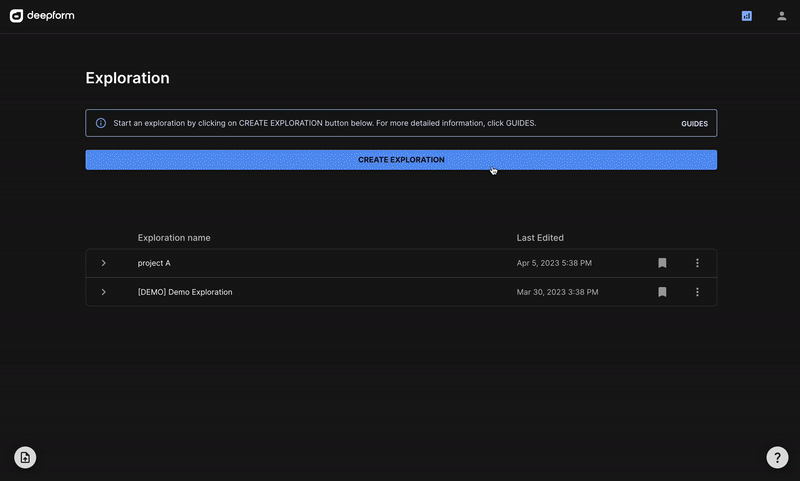Toggle bookmark for [DEMO] Demo Exploration

(662, 292)
